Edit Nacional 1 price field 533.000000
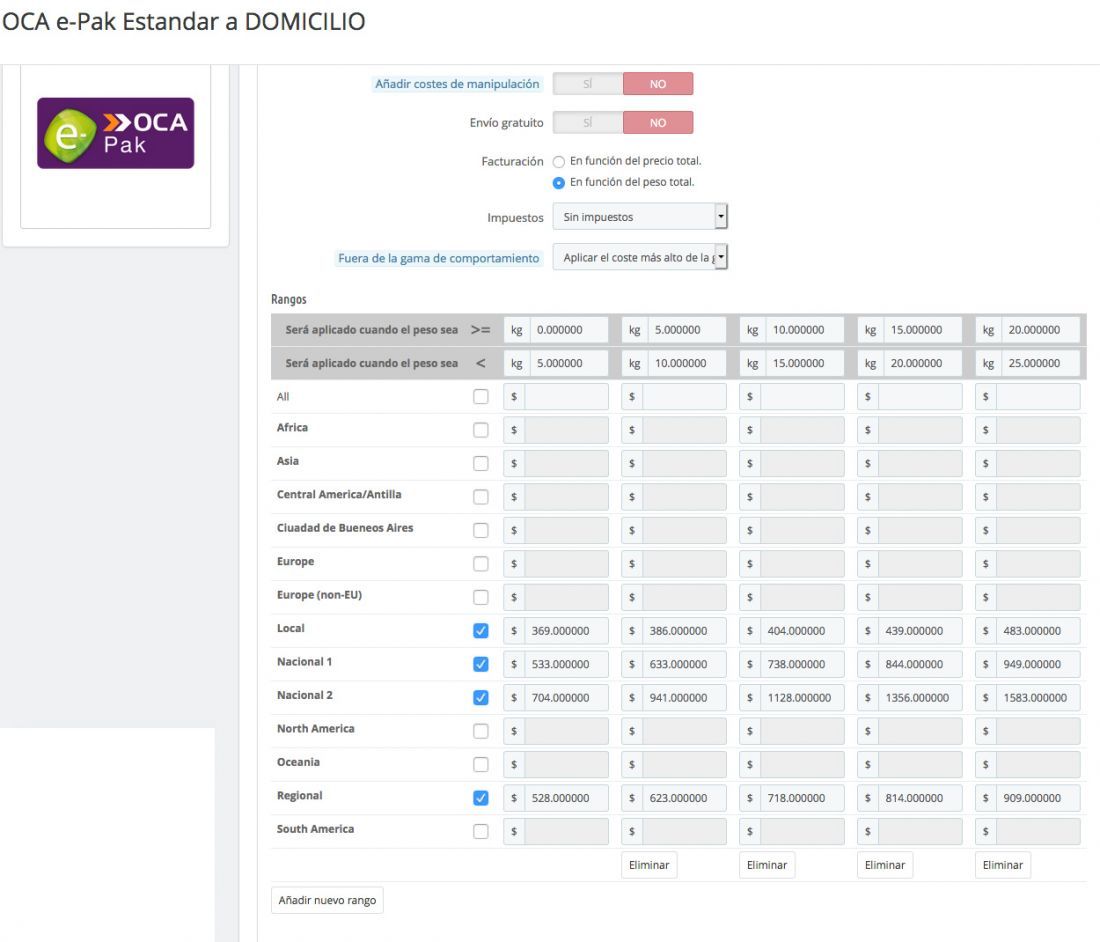 point(566,664)
